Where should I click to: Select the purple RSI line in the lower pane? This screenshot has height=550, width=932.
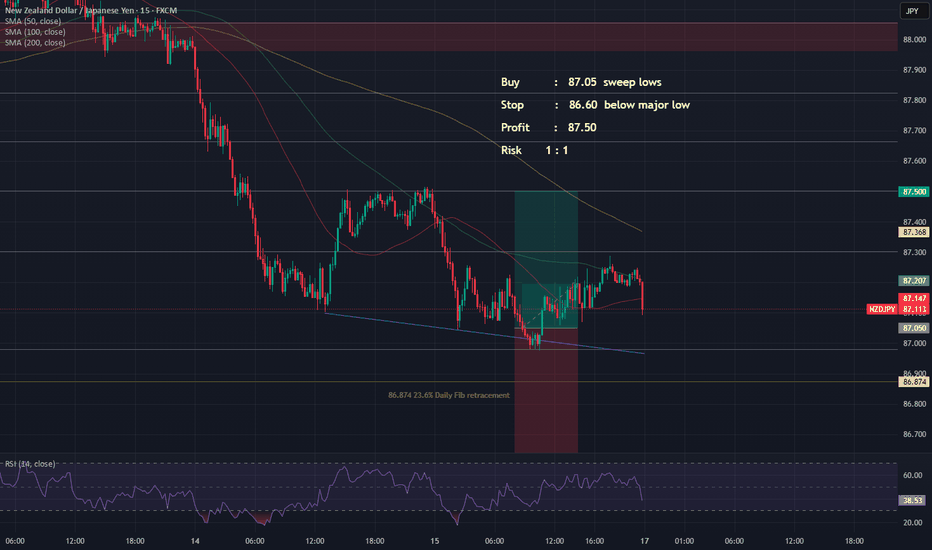pyautogui.click(x=321, y=497)
